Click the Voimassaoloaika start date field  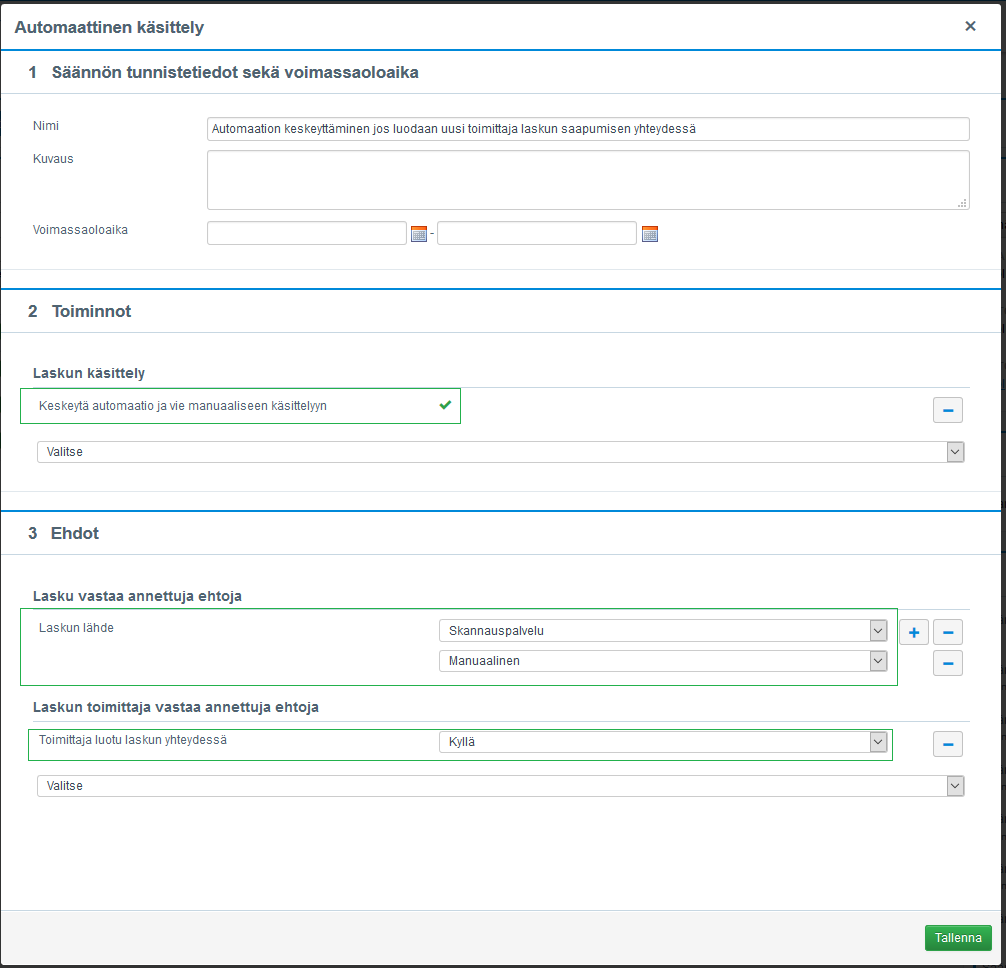point(306,233)
